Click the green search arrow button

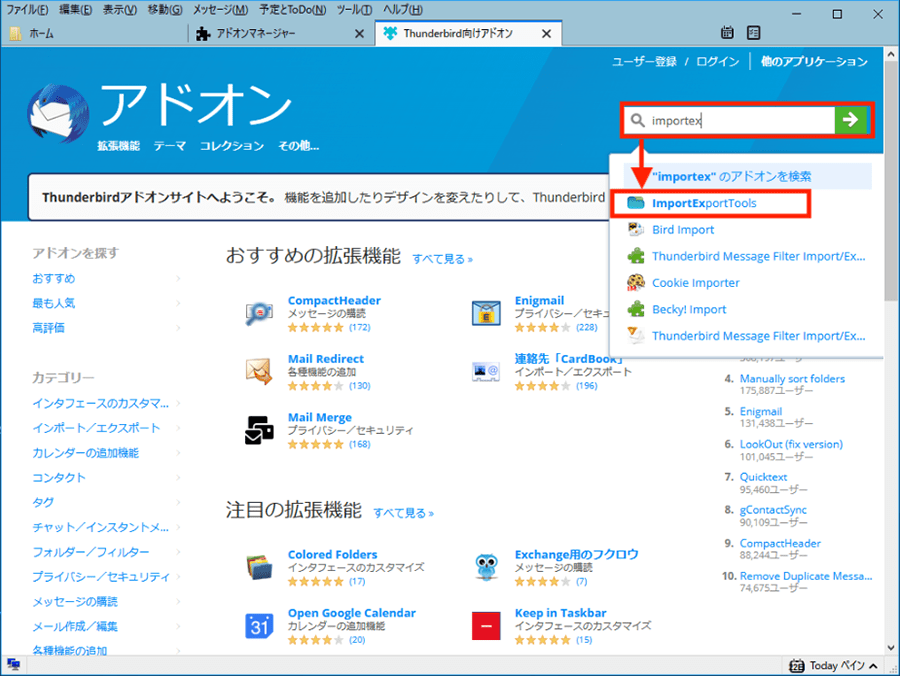tap(850, 120)
